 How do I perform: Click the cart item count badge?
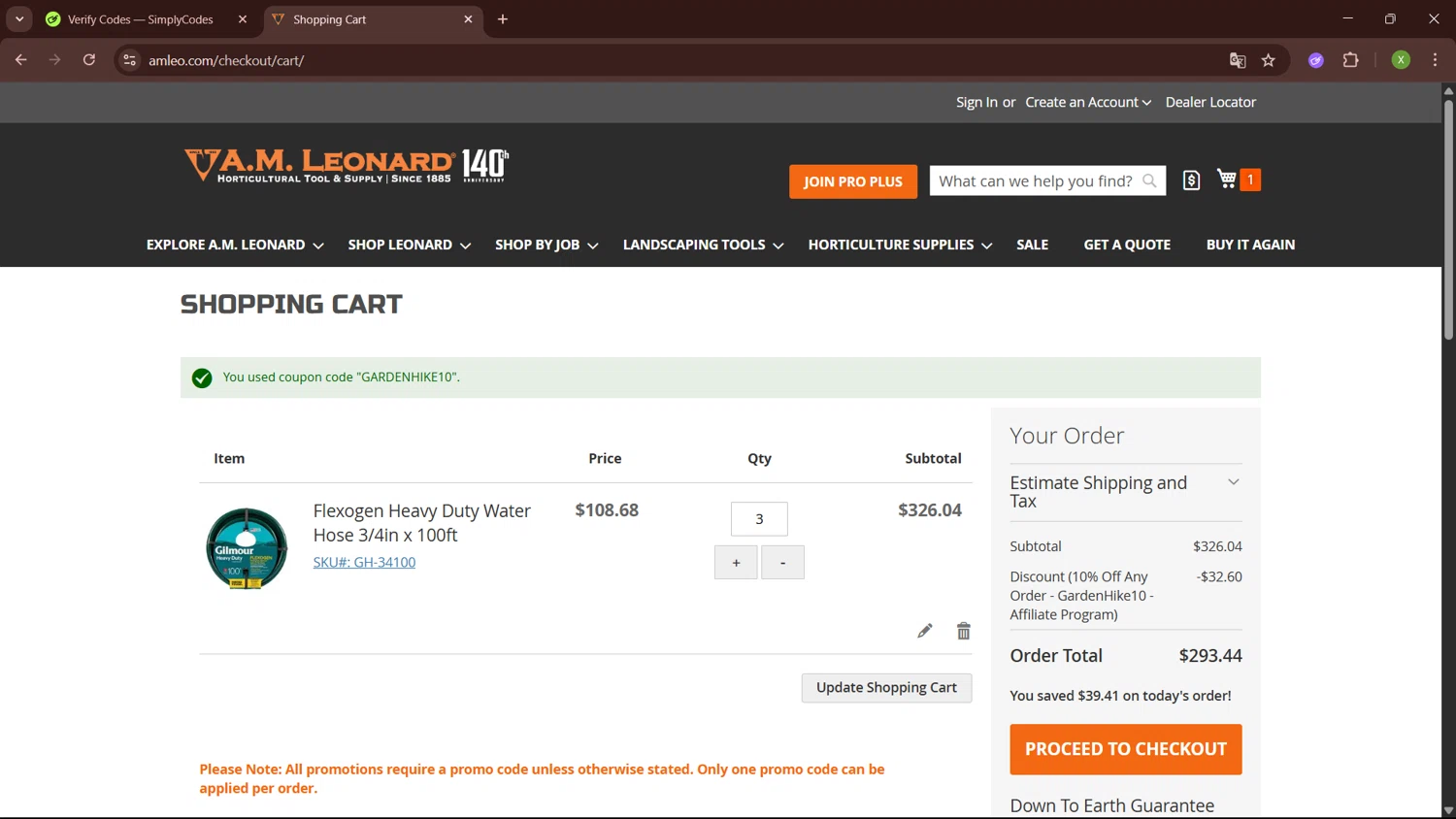(x=1250, y=180)
